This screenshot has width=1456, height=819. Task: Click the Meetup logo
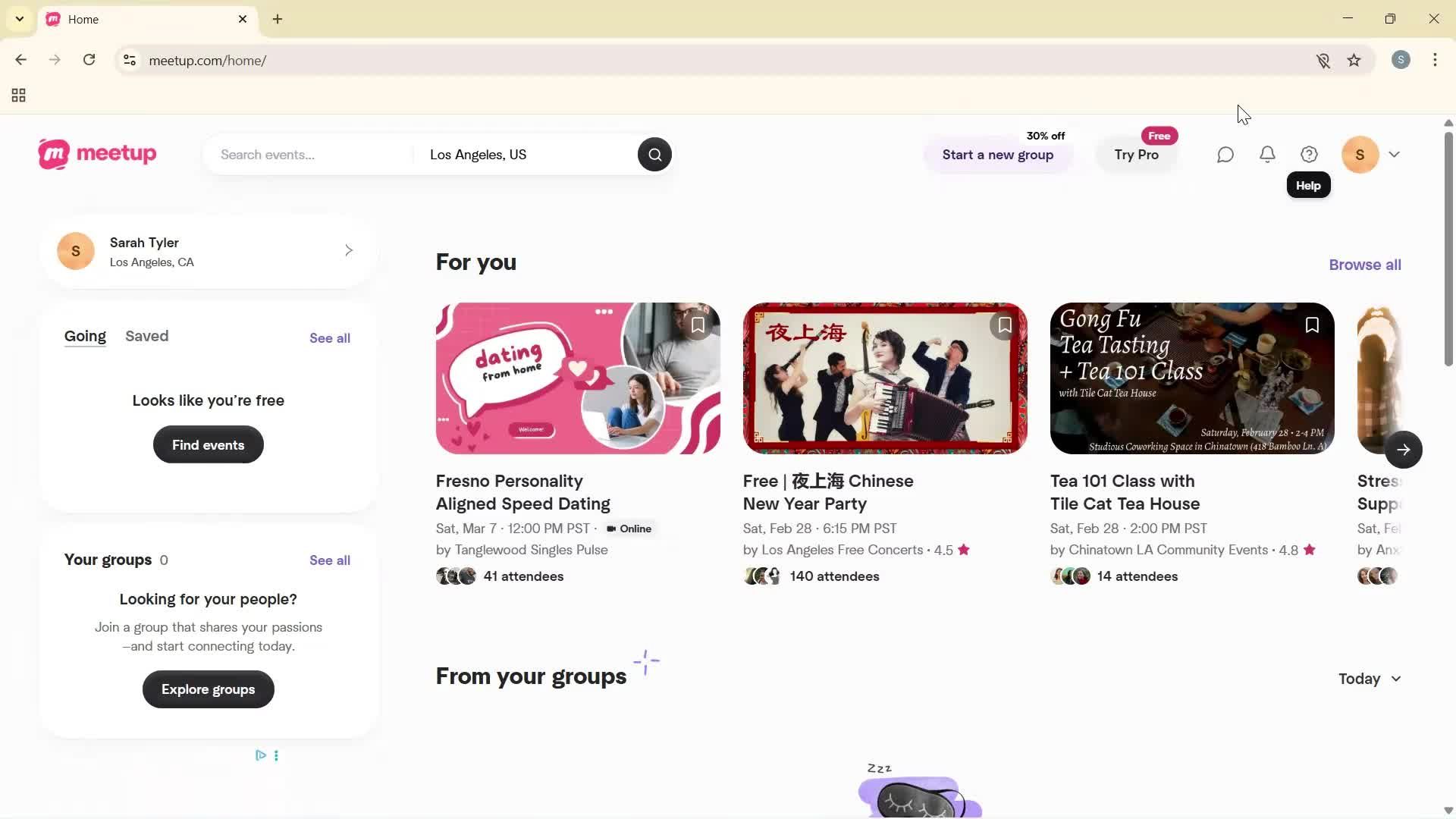pos(96,154)
